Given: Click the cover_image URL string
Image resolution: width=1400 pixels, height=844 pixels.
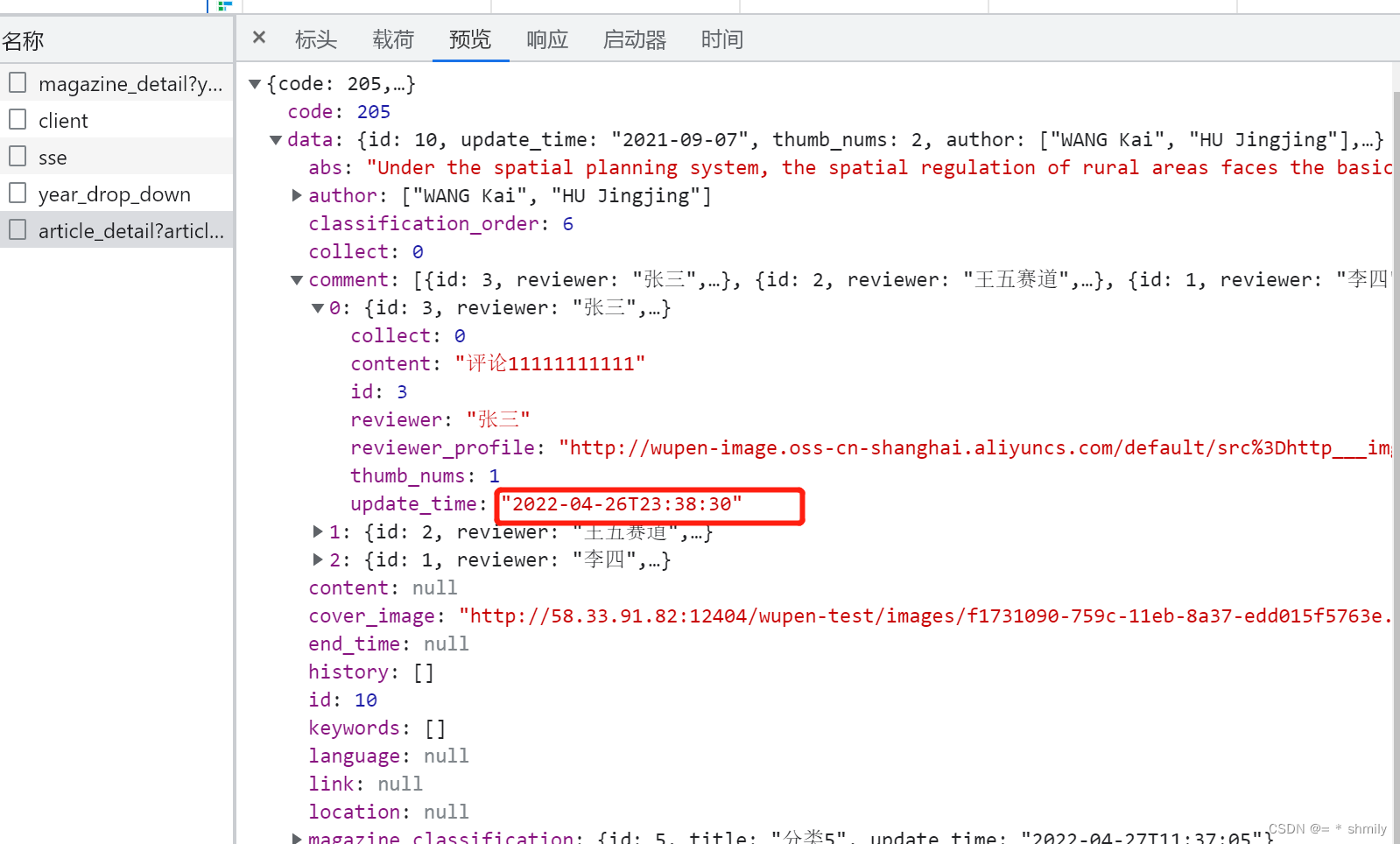Looking at the screenshot, I should [x=925, y=616].
